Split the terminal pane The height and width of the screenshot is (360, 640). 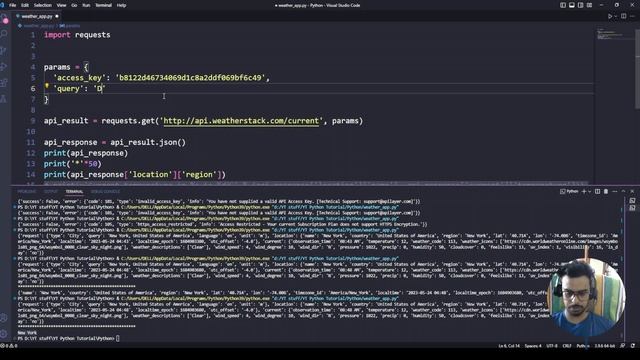click(597, 191)
